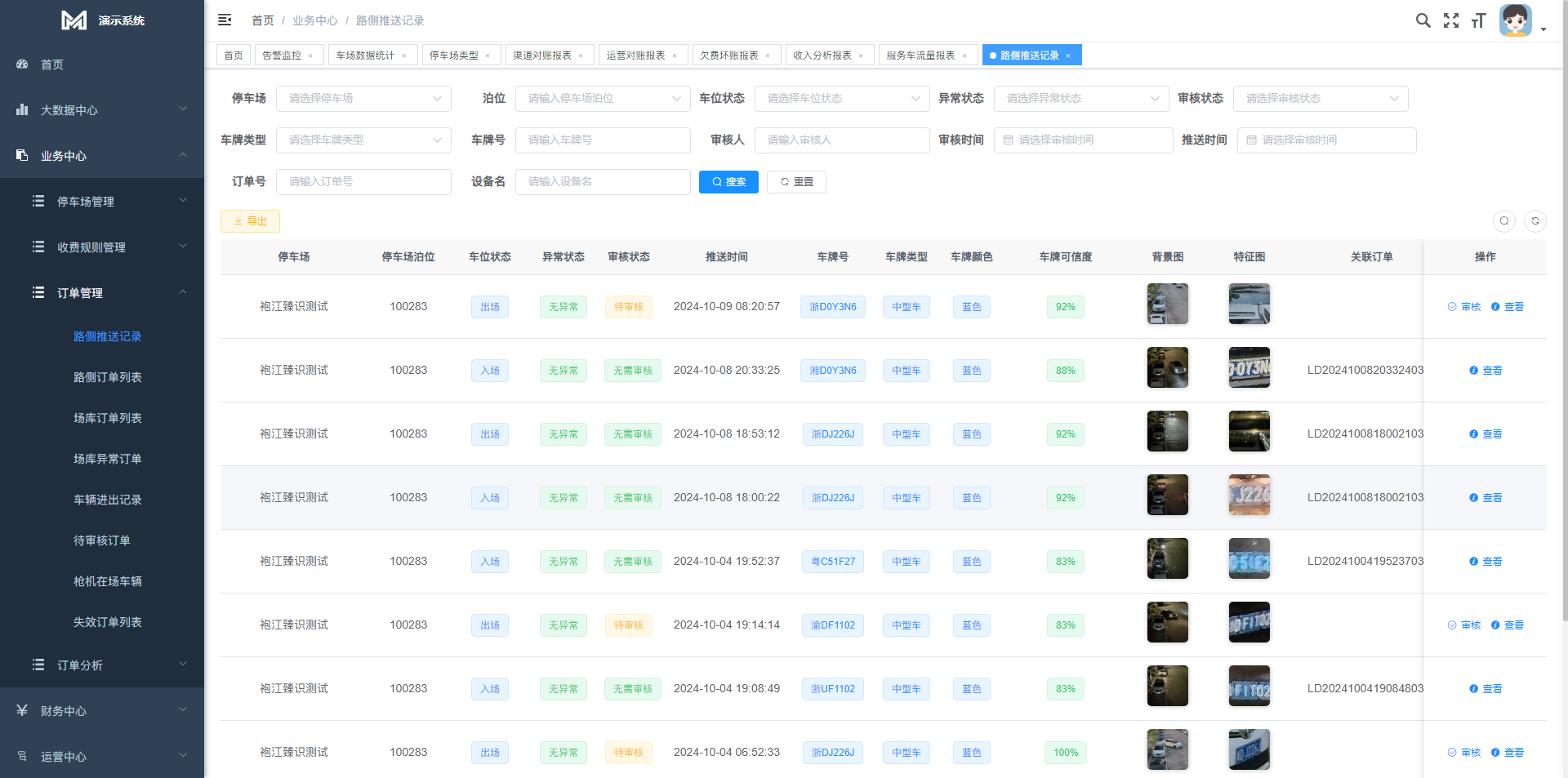Open the 车位状态 dropdown

tap(841, 99)
